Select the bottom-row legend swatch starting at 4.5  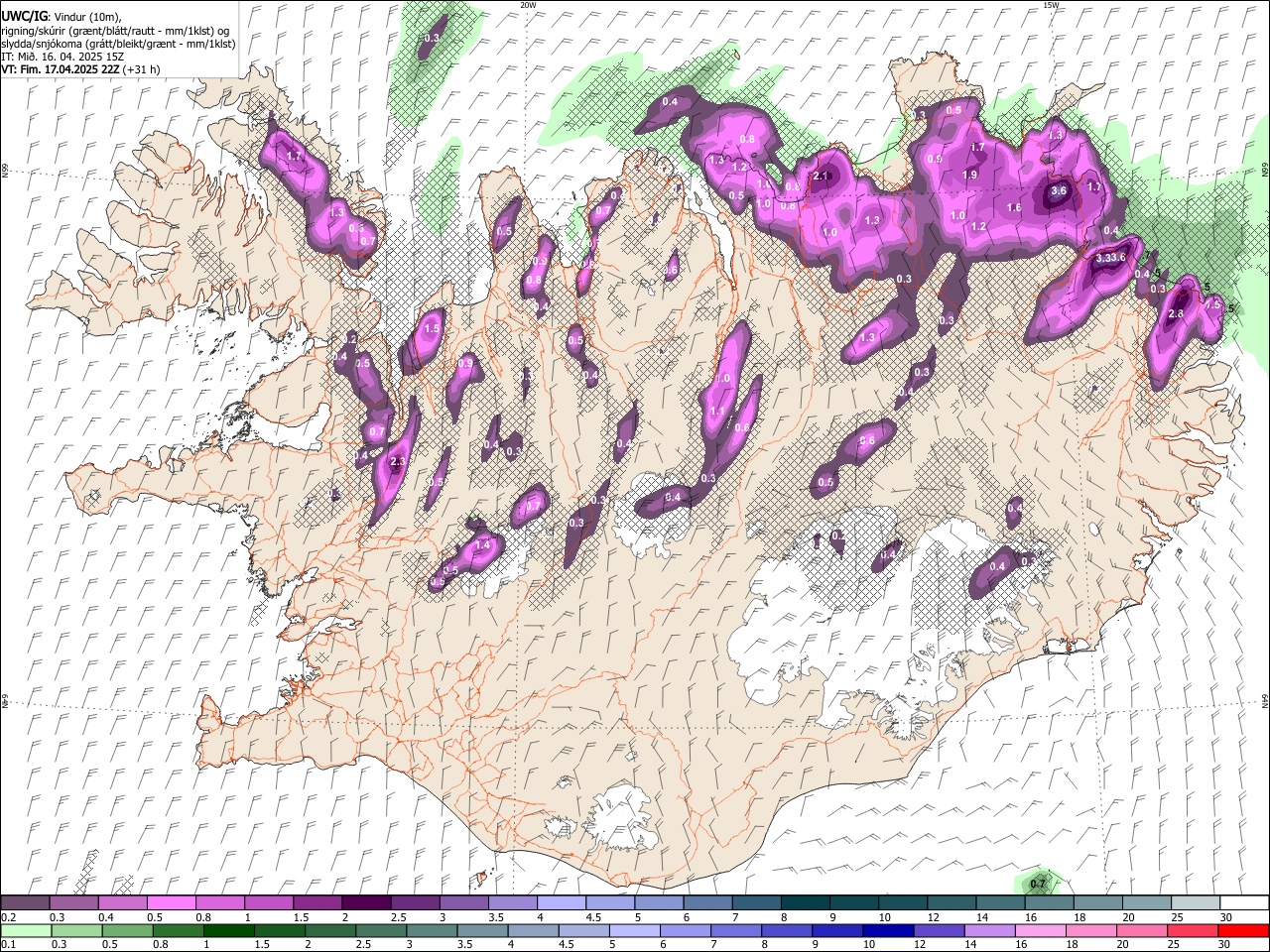click(584, 930)
